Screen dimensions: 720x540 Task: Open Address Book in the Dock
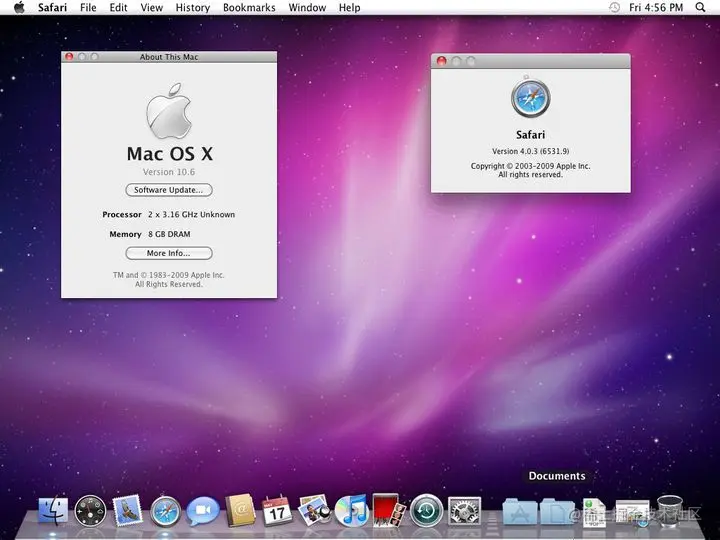coord(240,510)
